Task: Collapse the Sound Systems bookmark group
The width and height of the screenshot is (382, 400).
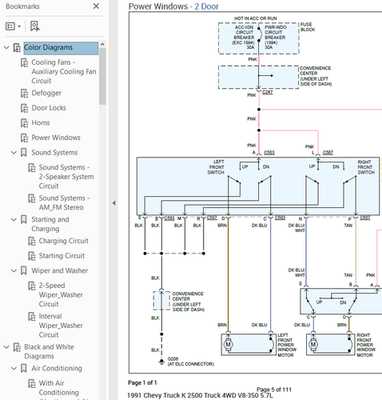Action: coord(14,153)
